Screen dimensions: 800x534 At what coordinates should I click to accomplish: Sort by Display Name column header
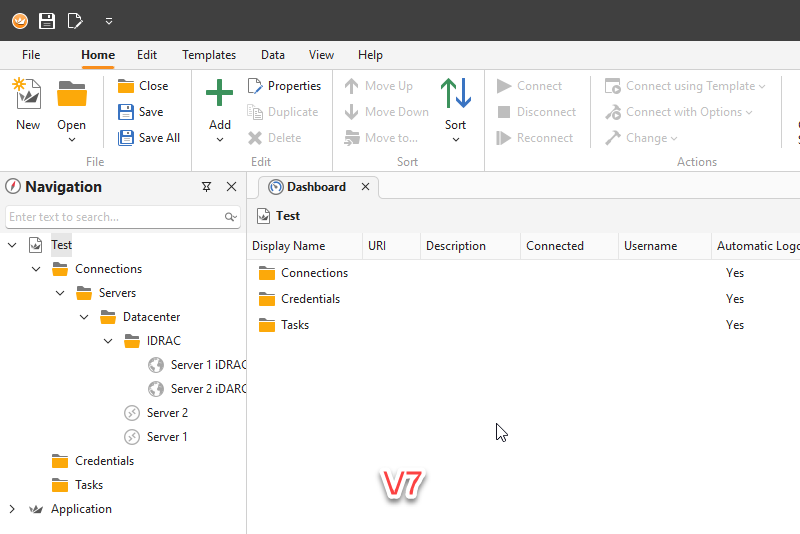click(289, 246)
